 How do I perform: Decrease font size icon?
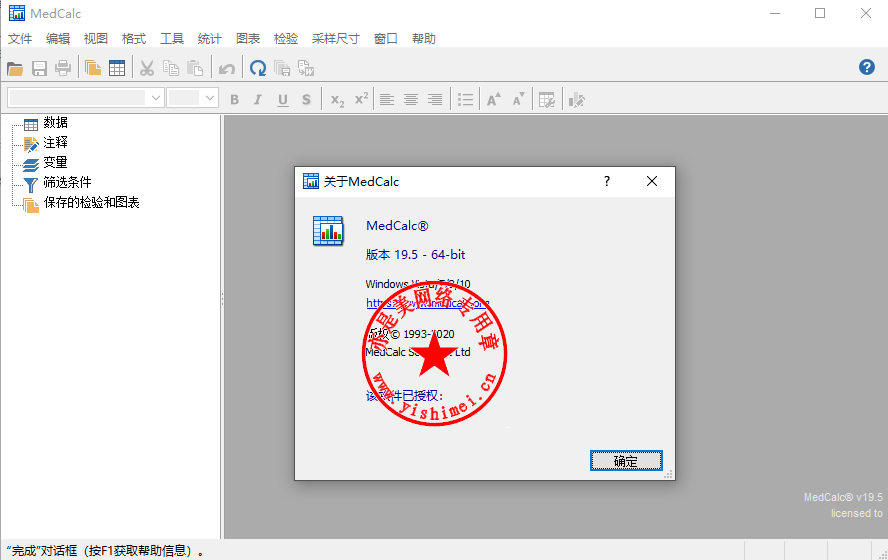[518, 100]
